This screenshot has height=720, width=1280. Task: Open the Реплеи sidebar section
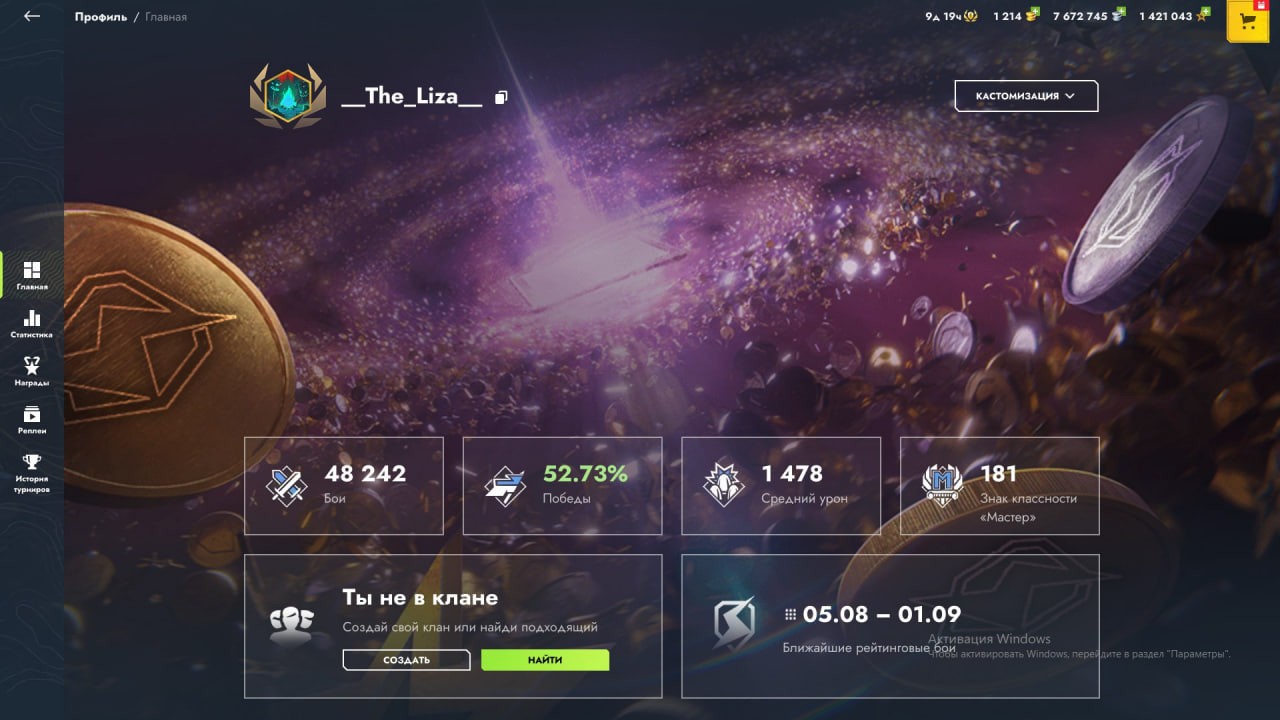coord(32,419)
